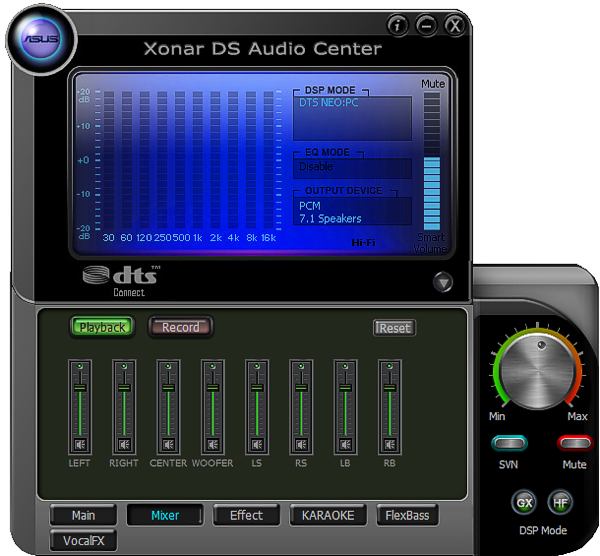
Task: Click the 7.1 Speakers text
Action: click(330, 219)
